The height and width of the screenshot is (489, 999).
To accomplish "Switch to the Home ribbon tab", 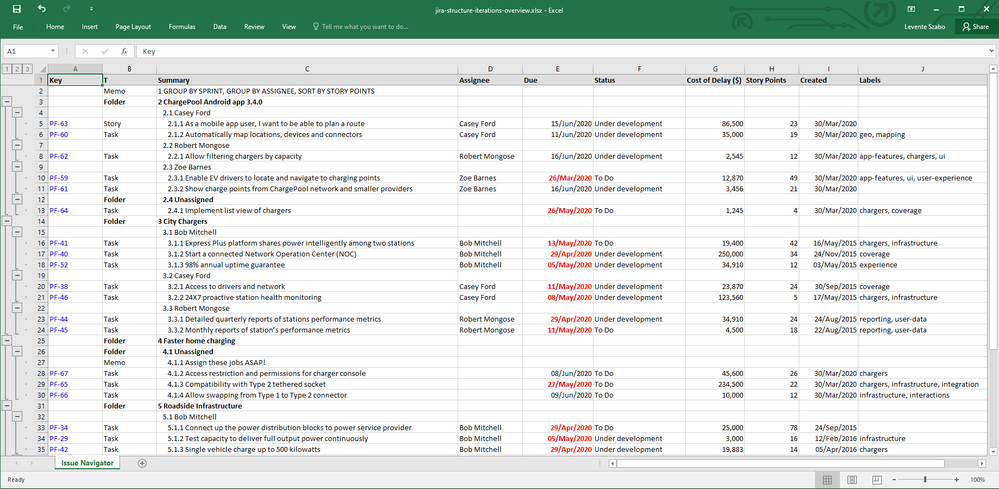I will 55,27.
